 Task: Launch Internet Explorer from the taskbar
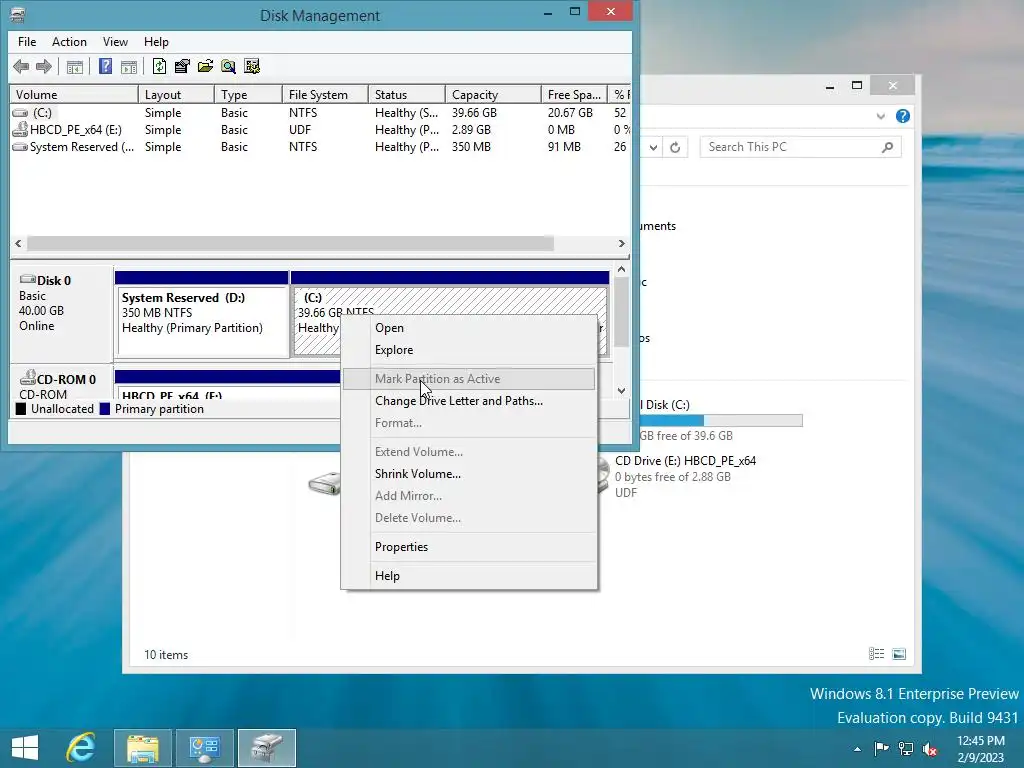(81, 748)
